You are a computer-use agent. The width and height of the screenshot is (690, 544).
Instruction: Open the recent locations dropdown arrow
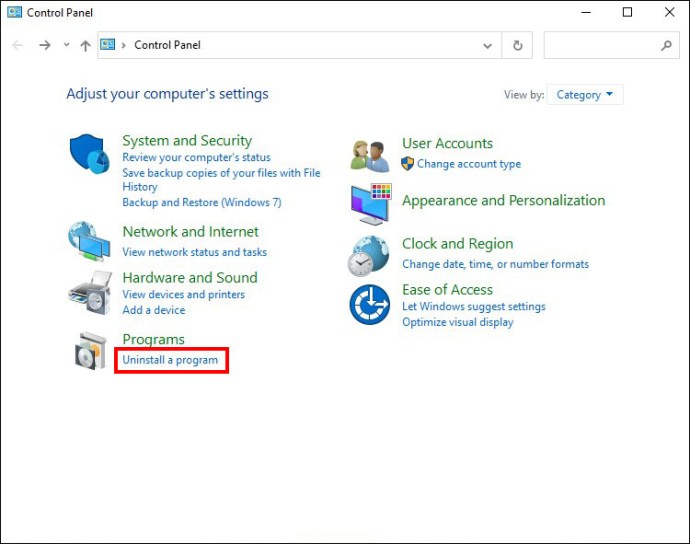coord(66,44)
